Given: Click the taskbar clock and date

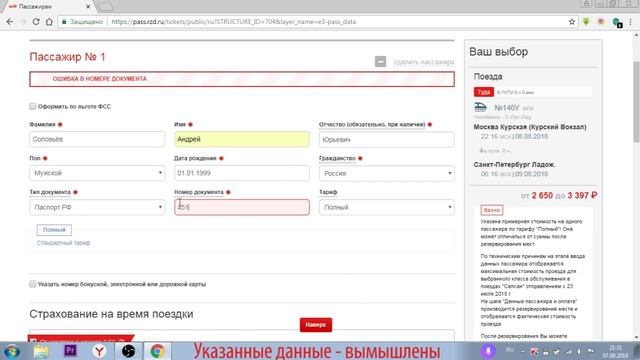Looking at the screenshot, I should 616,351.
